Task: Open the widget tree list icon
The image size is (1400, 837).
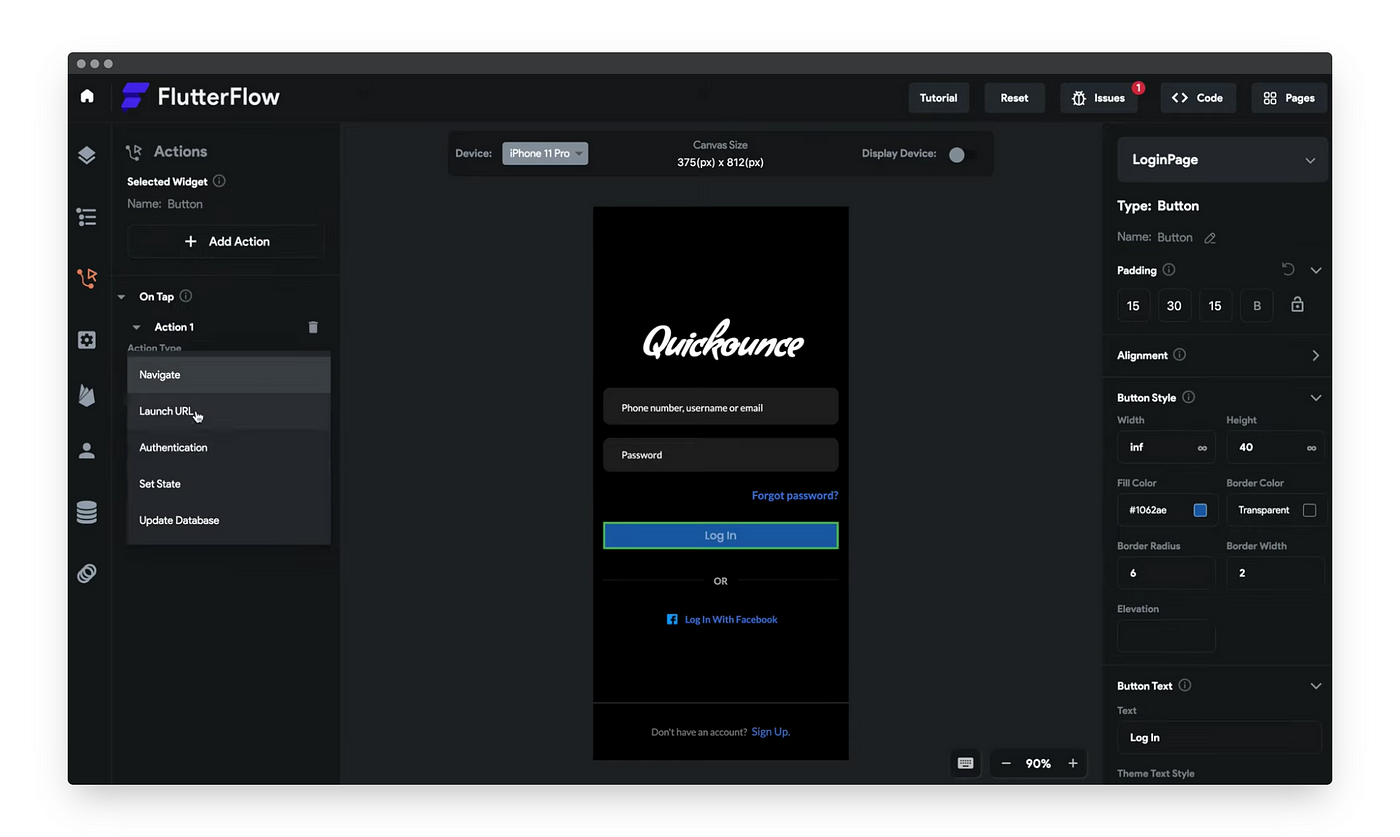Action: pos(87,217)
